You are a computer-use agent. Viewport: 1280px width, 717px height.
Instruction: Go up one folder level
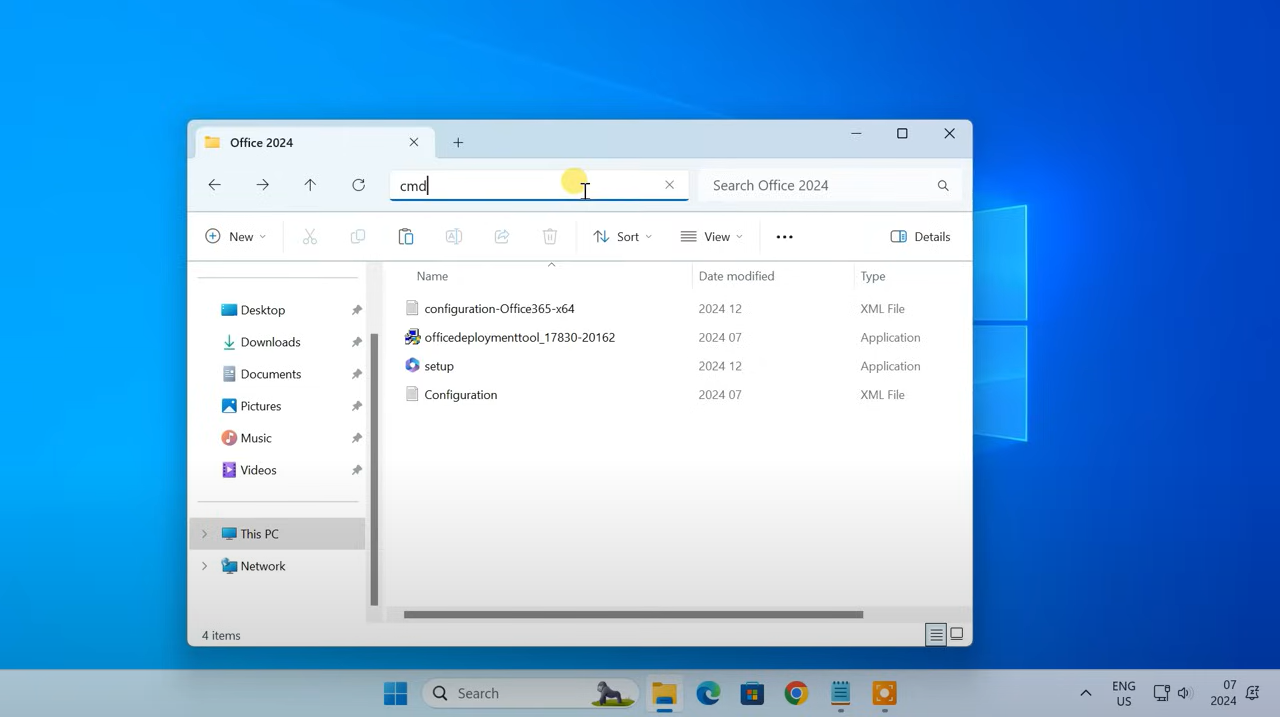pos(310,185)
